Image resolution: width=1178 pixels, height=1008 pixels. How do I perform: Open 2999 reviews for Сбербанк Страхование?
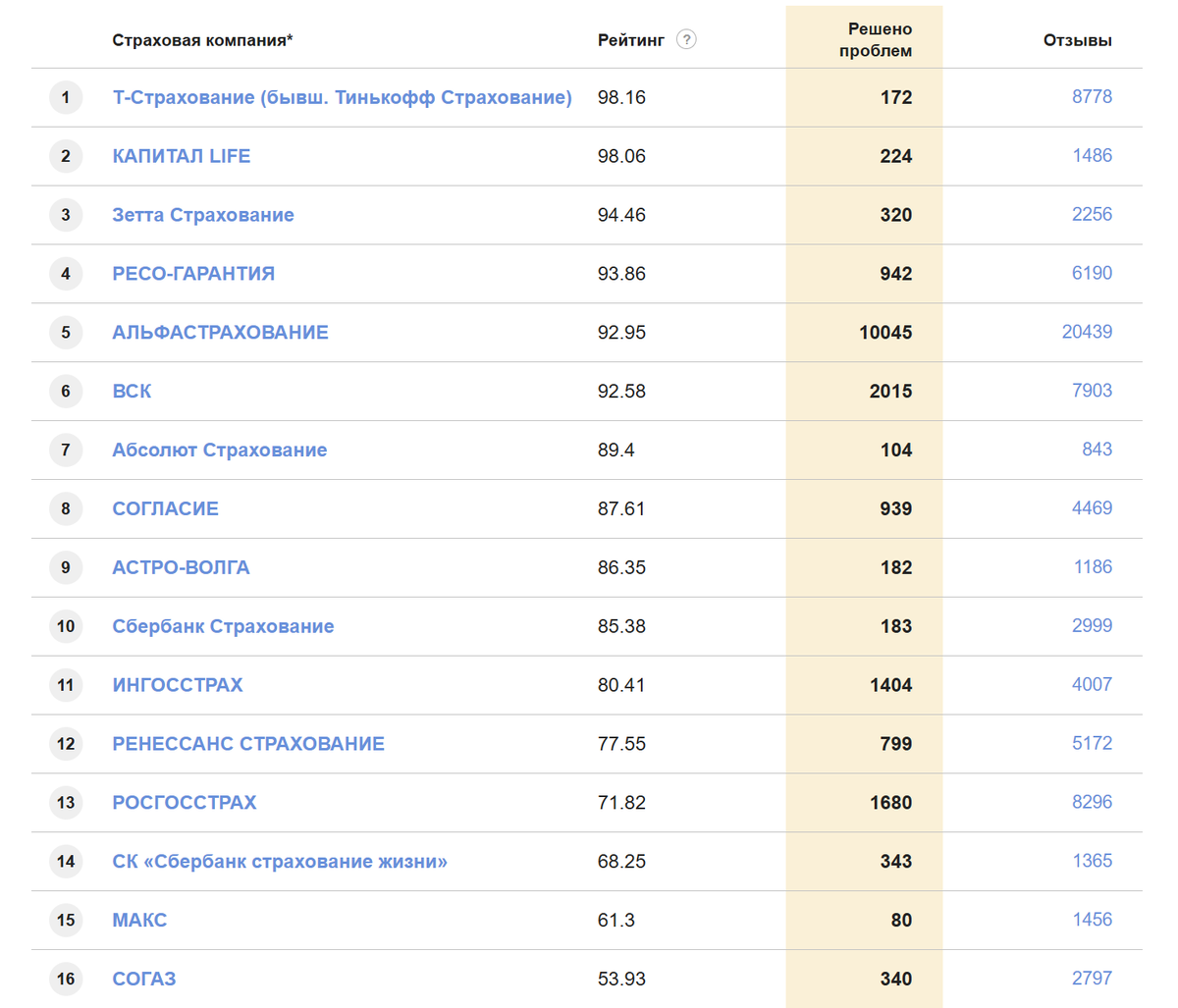coord(1092,626)
